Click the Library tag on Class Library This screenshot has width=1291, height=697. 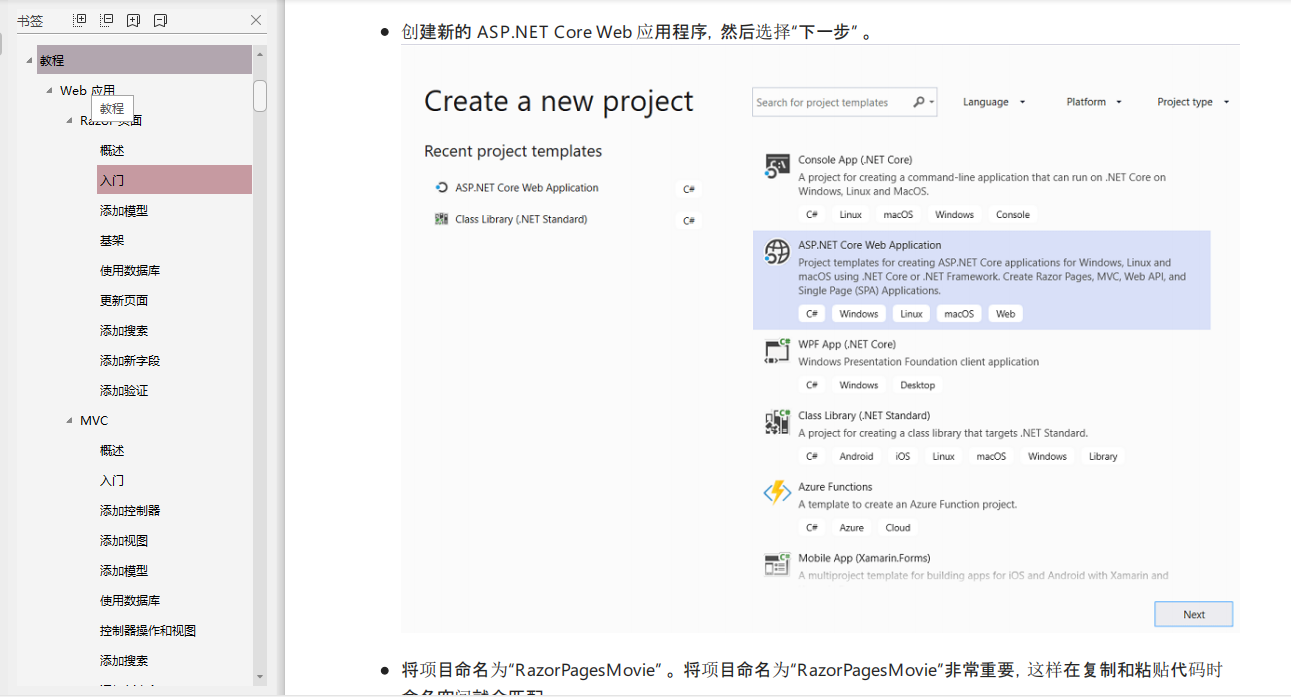pos(1103,456)
